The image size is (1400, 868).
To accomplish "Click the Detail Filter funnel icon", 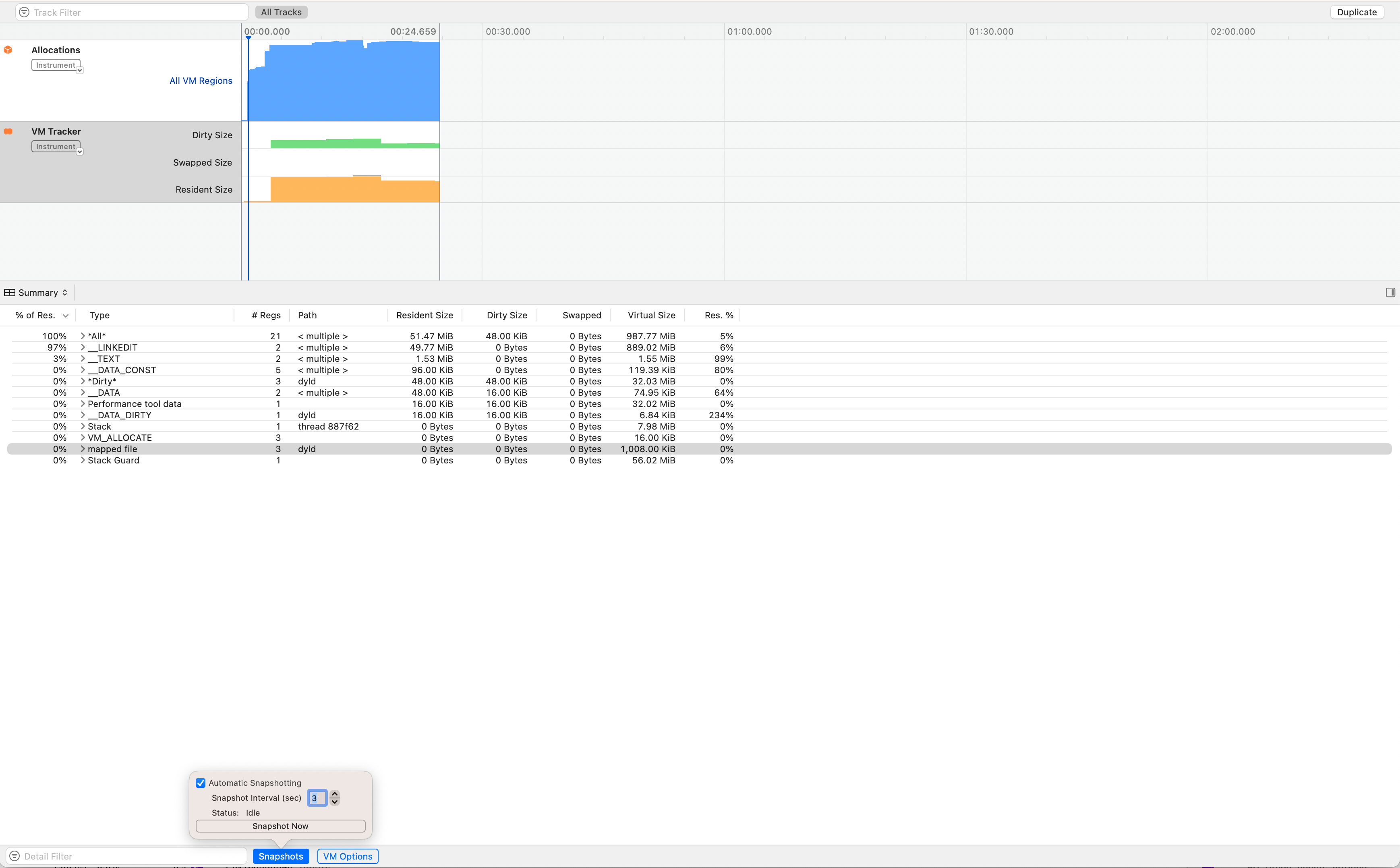I will (15, 856).
